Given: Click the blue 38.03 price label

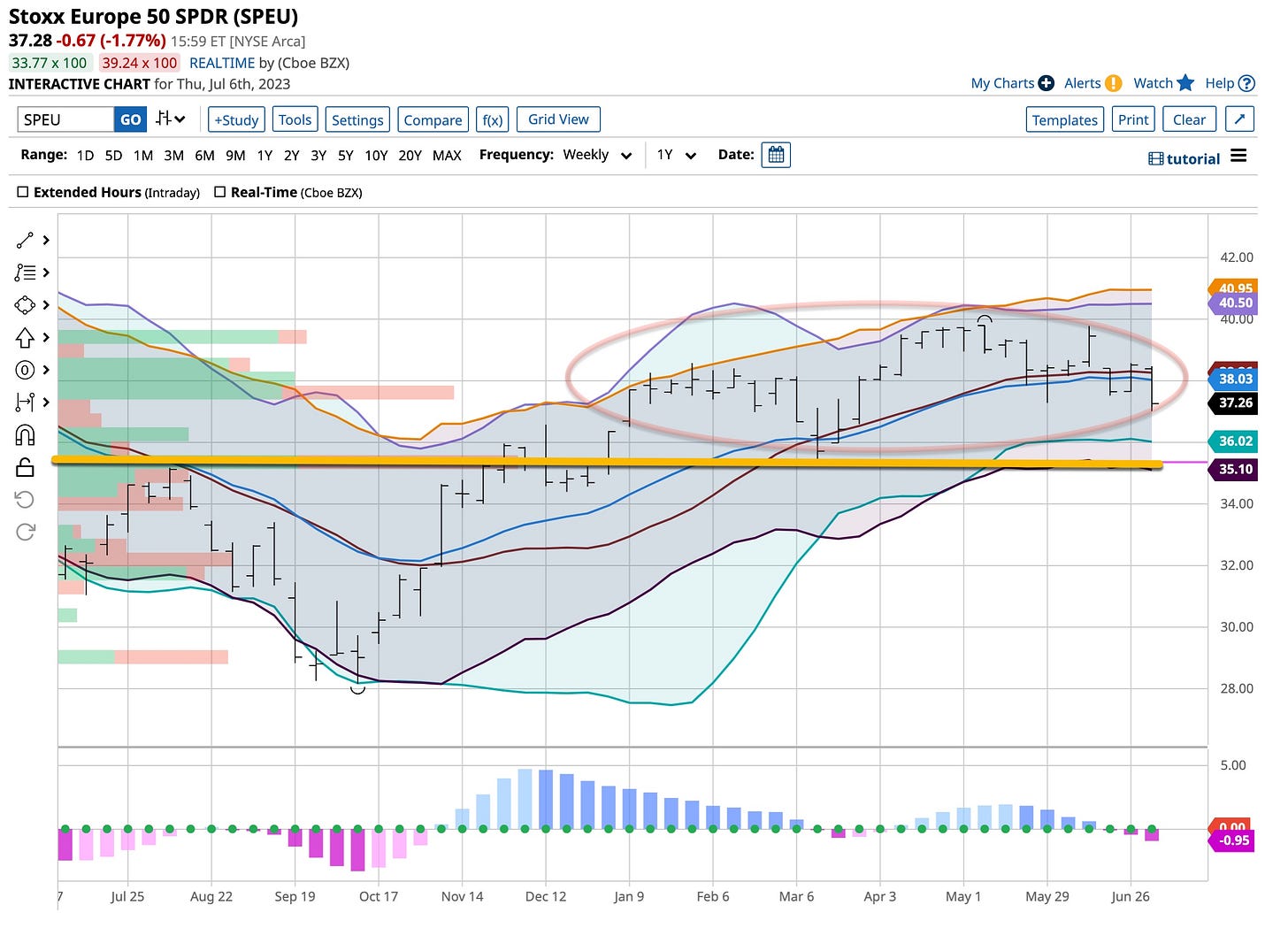Looking at the screenshot, I should pos(1233,379).
